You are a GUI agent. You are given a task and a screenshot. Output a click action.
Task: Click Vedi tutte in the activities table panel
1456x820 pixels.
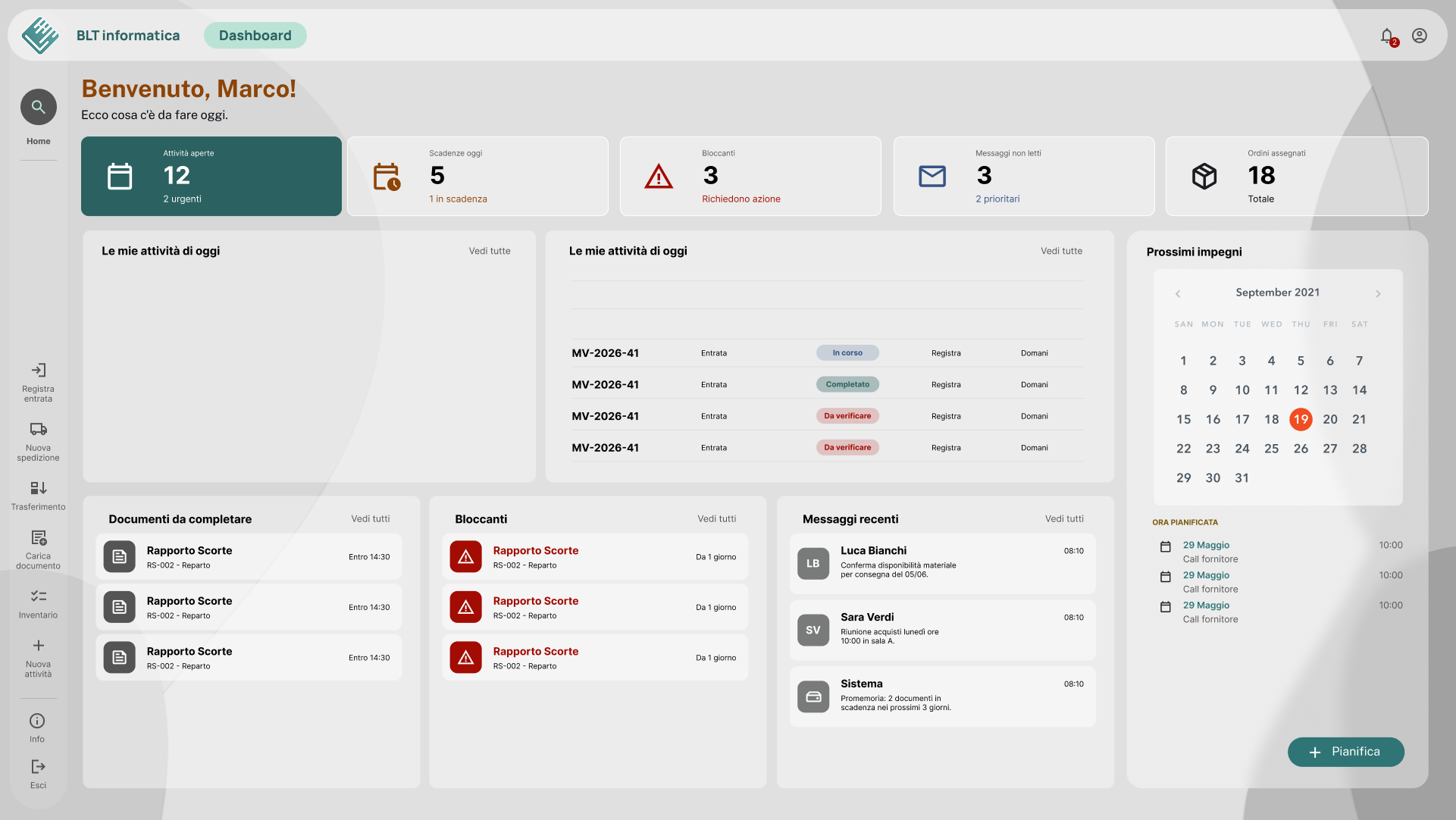click(x=1061, y=252)
